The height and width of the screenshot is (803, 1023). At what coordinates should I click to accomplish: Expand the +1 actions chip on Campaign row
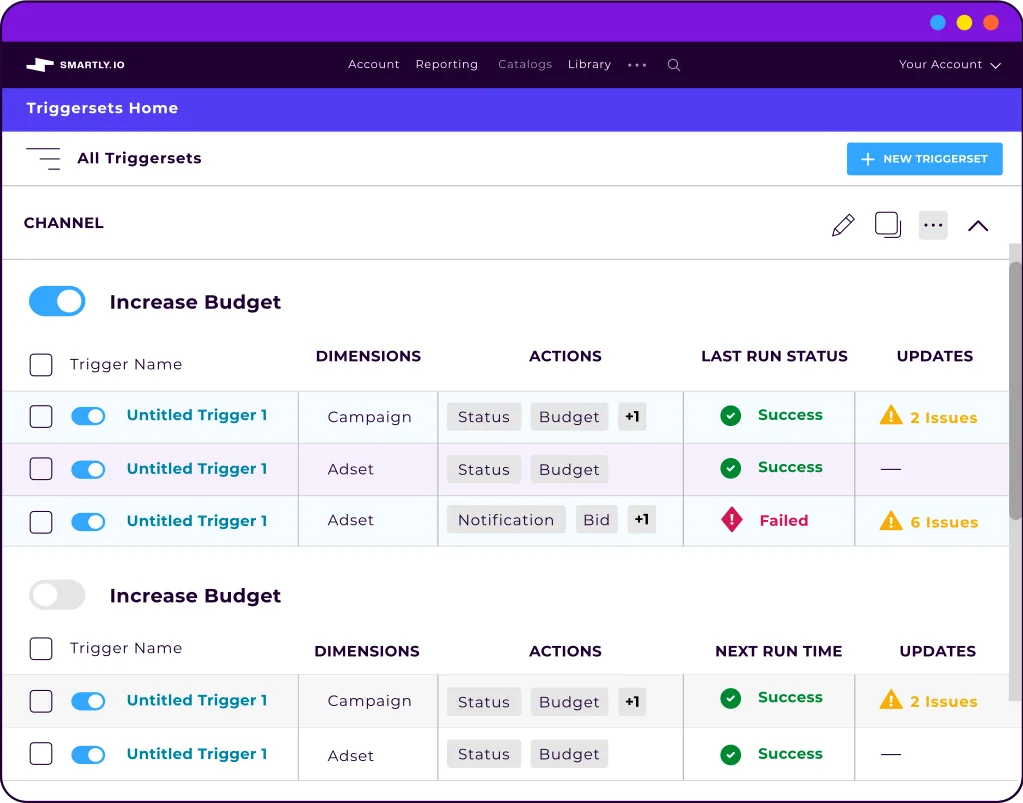[x=632, y=417]
